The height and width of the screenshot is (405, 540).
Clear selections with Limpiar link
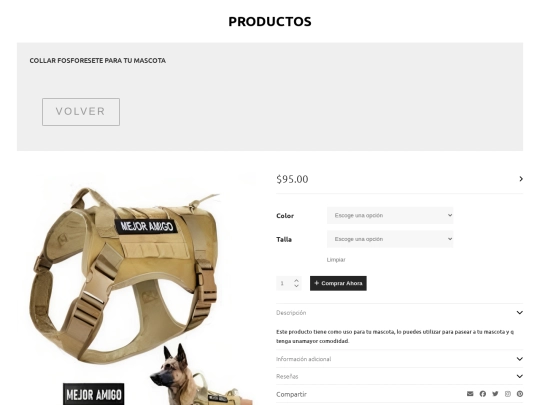pyautogui.click(x=336, y=260)
